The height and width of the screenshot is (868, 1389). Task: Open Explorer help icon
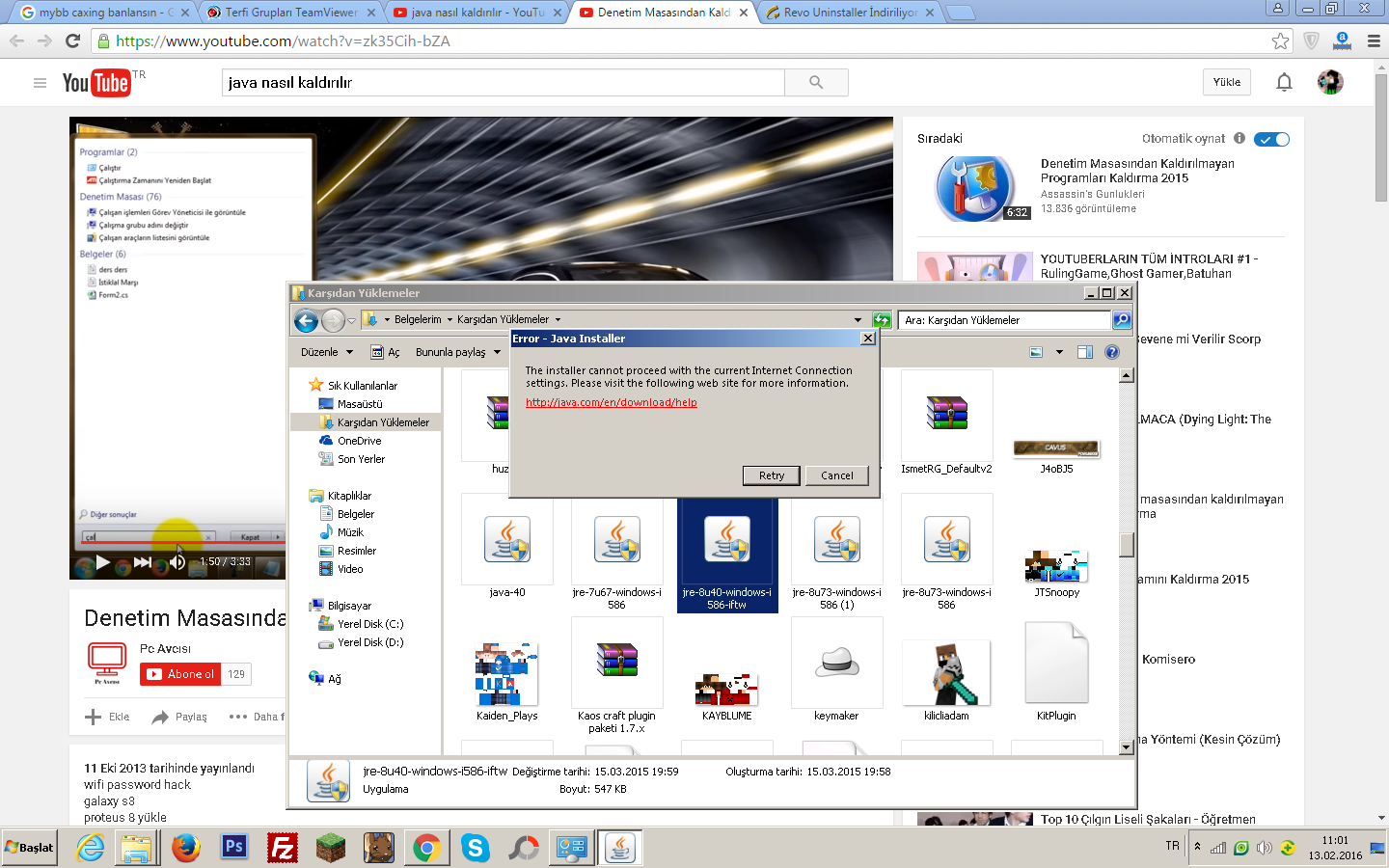(1112, 352)
